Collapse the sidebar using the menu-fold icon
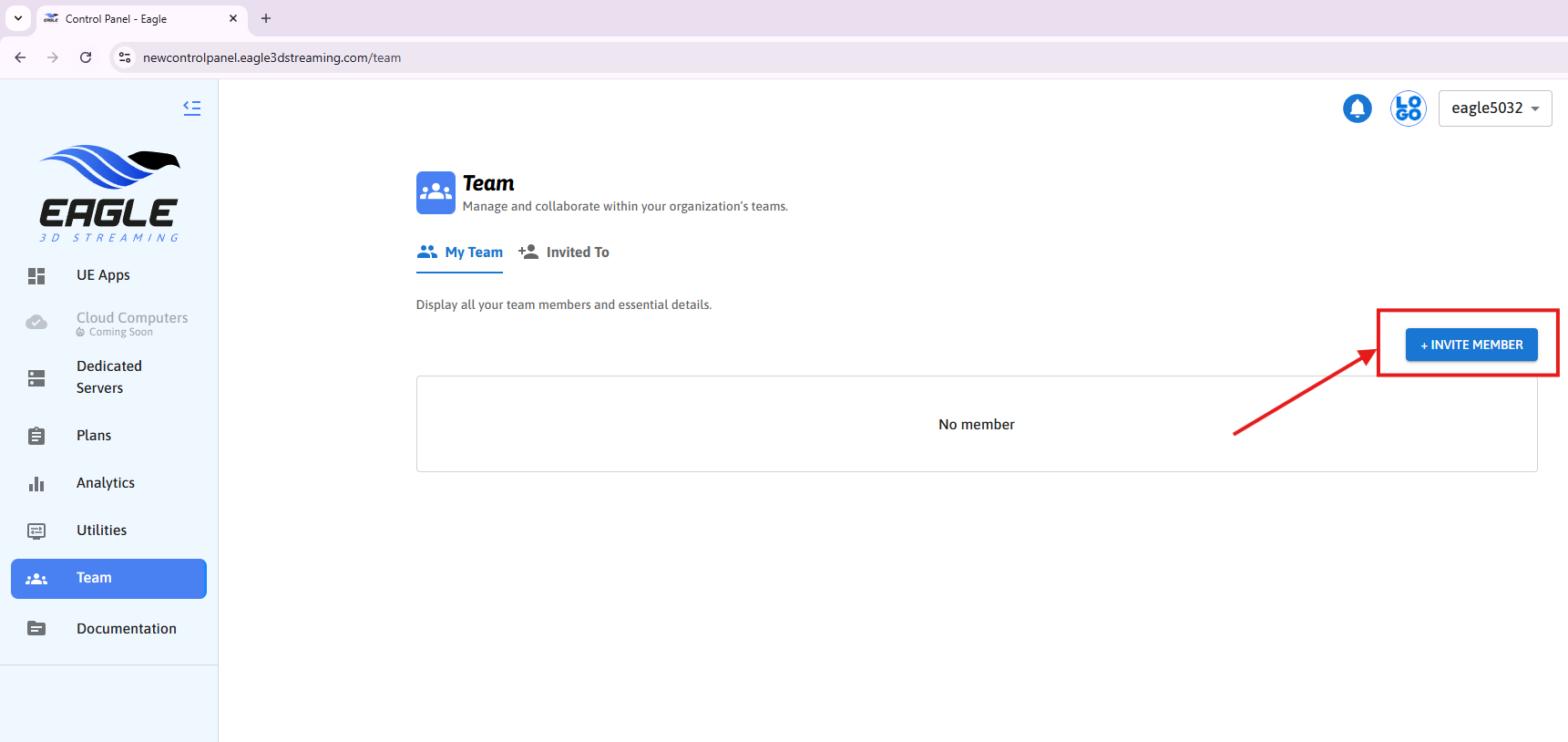Image resolution: width=1568 pixels, height=742 pixels. (x=191, y=108)
